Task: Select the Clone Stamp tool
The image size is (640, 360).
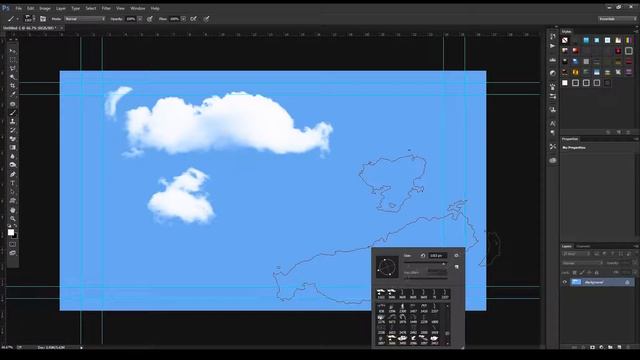Action: (x=13, y=122)
